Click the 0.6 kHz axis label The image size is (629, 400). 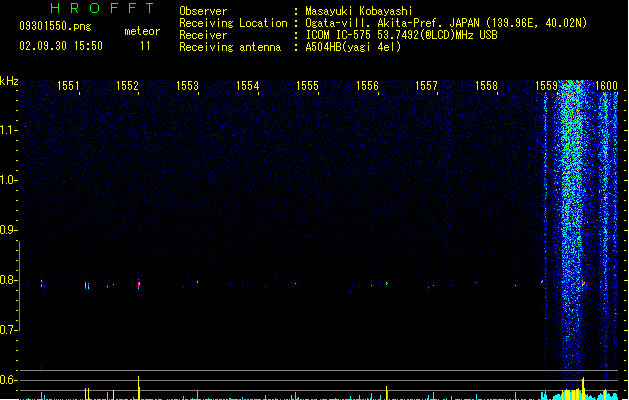[x=9, y=380]
